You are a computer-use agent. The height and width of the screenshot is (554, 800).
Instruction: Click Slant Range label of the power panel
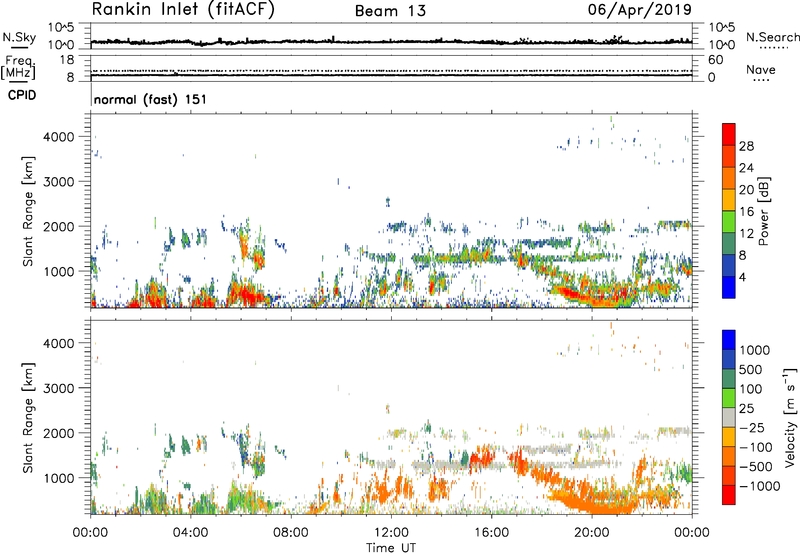[28, 212]
